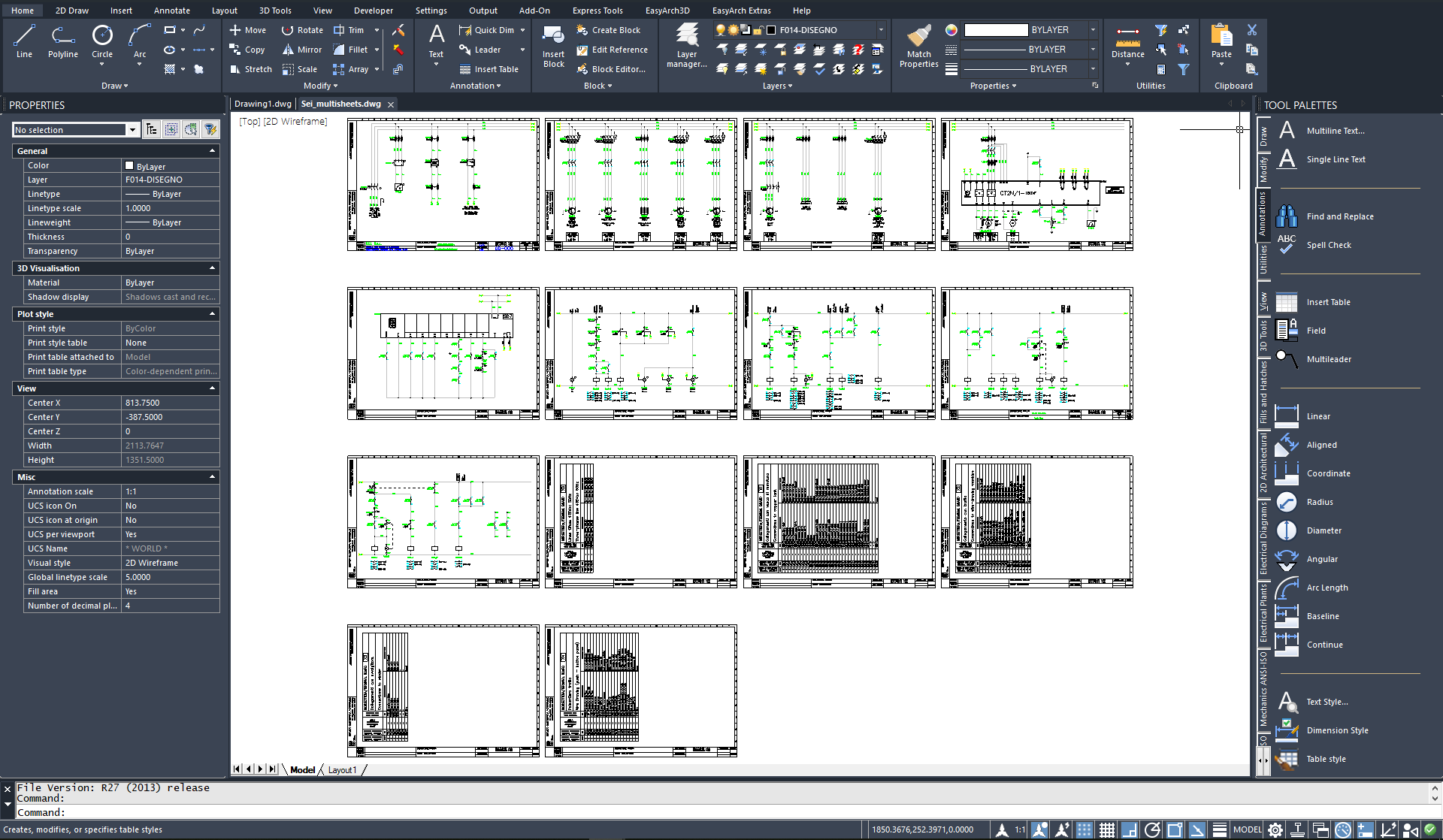
Task: Toggle MODEL space button in status bar
Action: (1248, 830)
